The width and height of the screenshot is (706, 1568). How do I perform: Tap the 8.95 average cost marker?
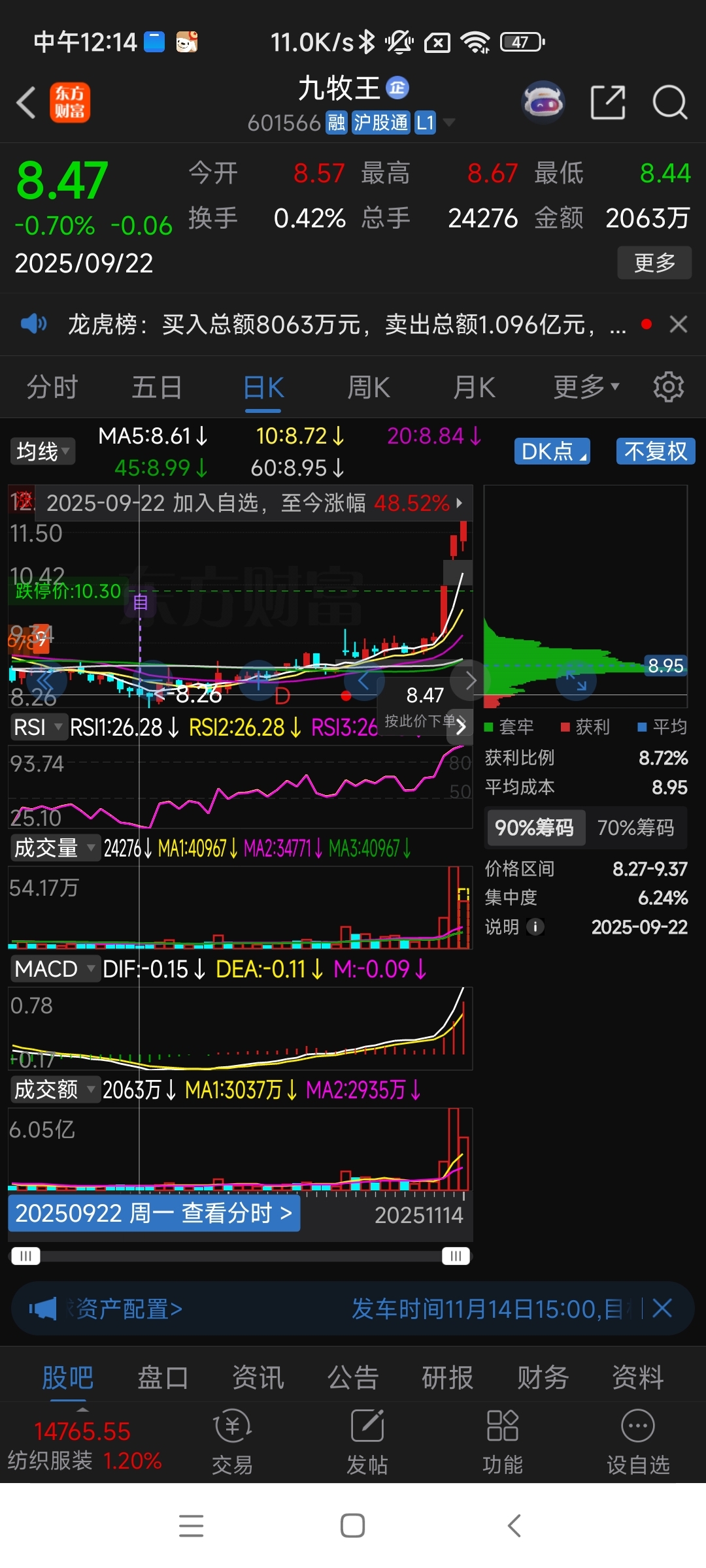[665, 666]
